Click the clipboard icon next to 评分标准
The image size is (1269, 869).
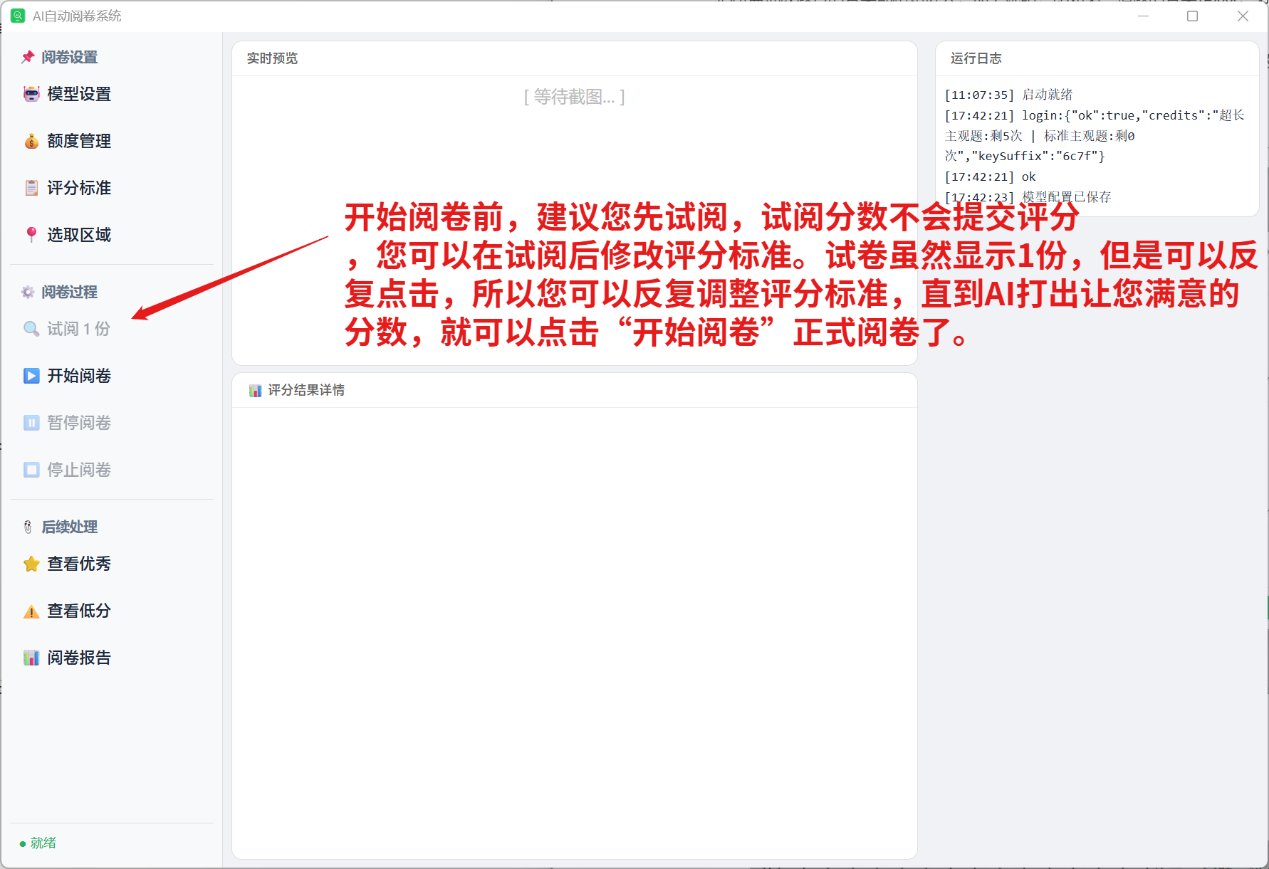(x=31, y=188)
